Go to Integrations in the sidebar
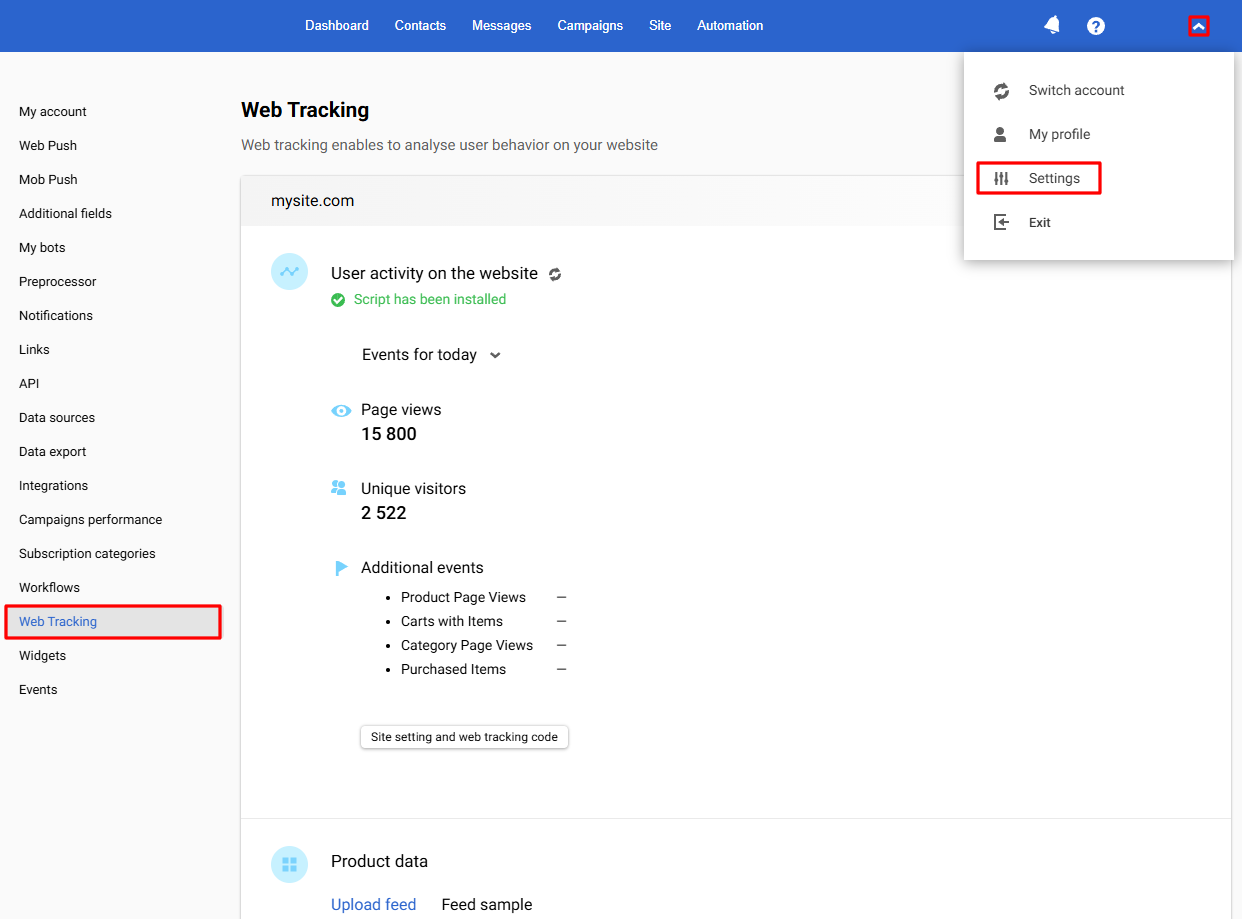Viewport: 1242px width, 919px height. (53, 486)
